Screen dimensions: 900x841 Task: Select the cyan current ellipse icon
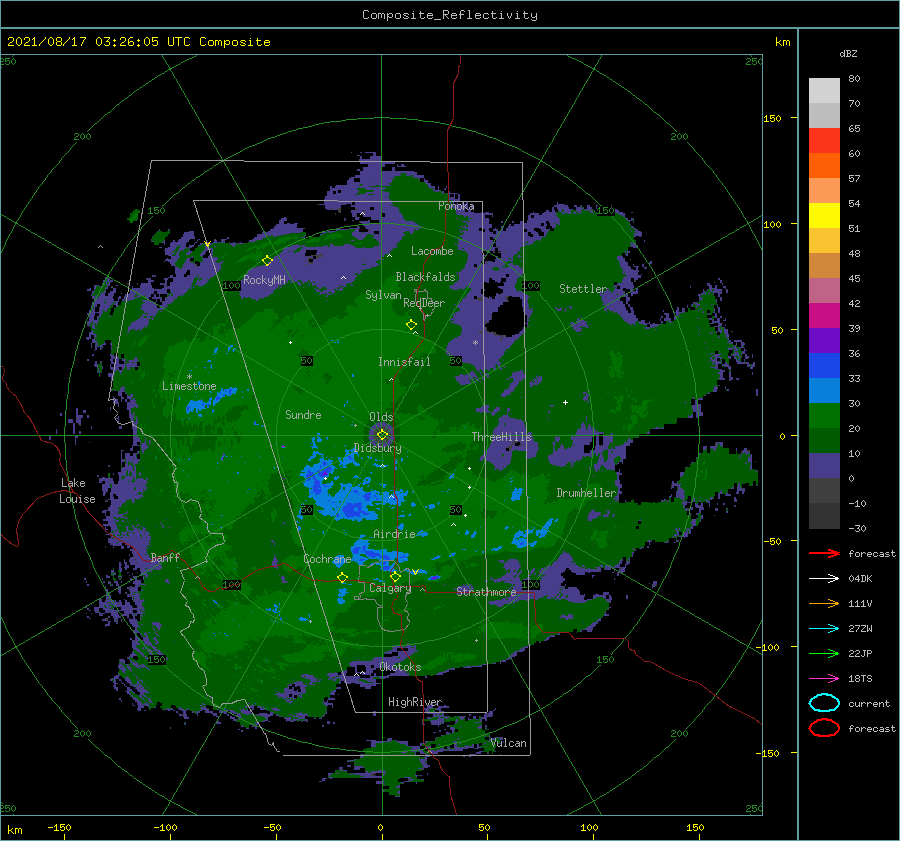click(x=824, y=703)
